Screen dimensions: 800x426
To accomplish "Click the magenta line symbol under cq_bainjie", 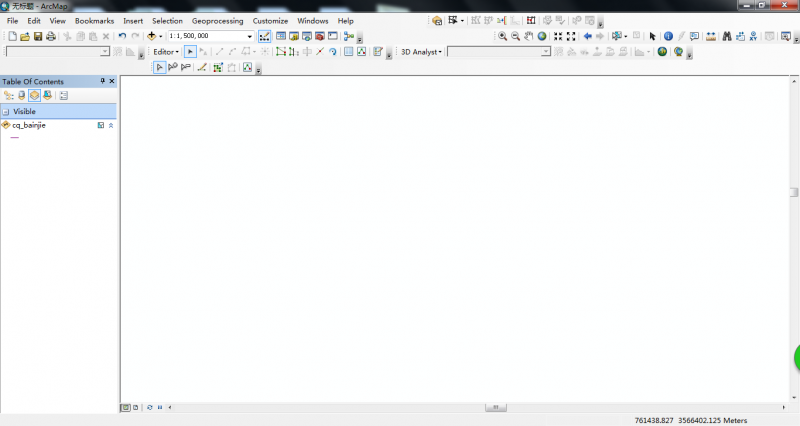I will click(x=14, y=137).
